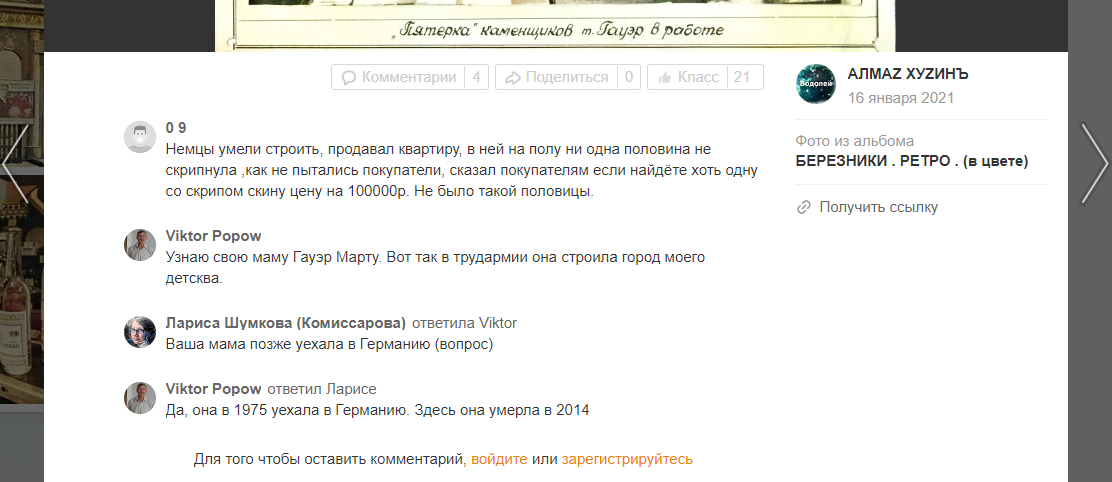Click the Получить ссылку text link
Screen dimensions: 1112x482
pyautogui.click(x=878, y=207)
